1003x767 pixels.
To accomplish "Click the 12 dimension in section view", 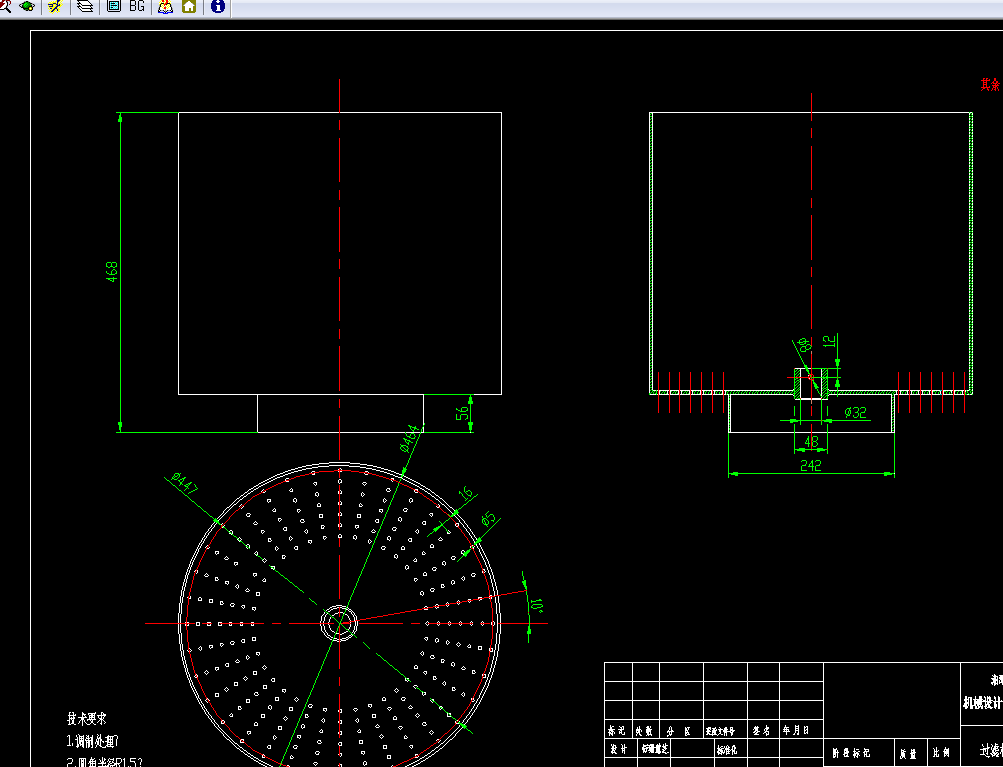I will click(829, 341).
